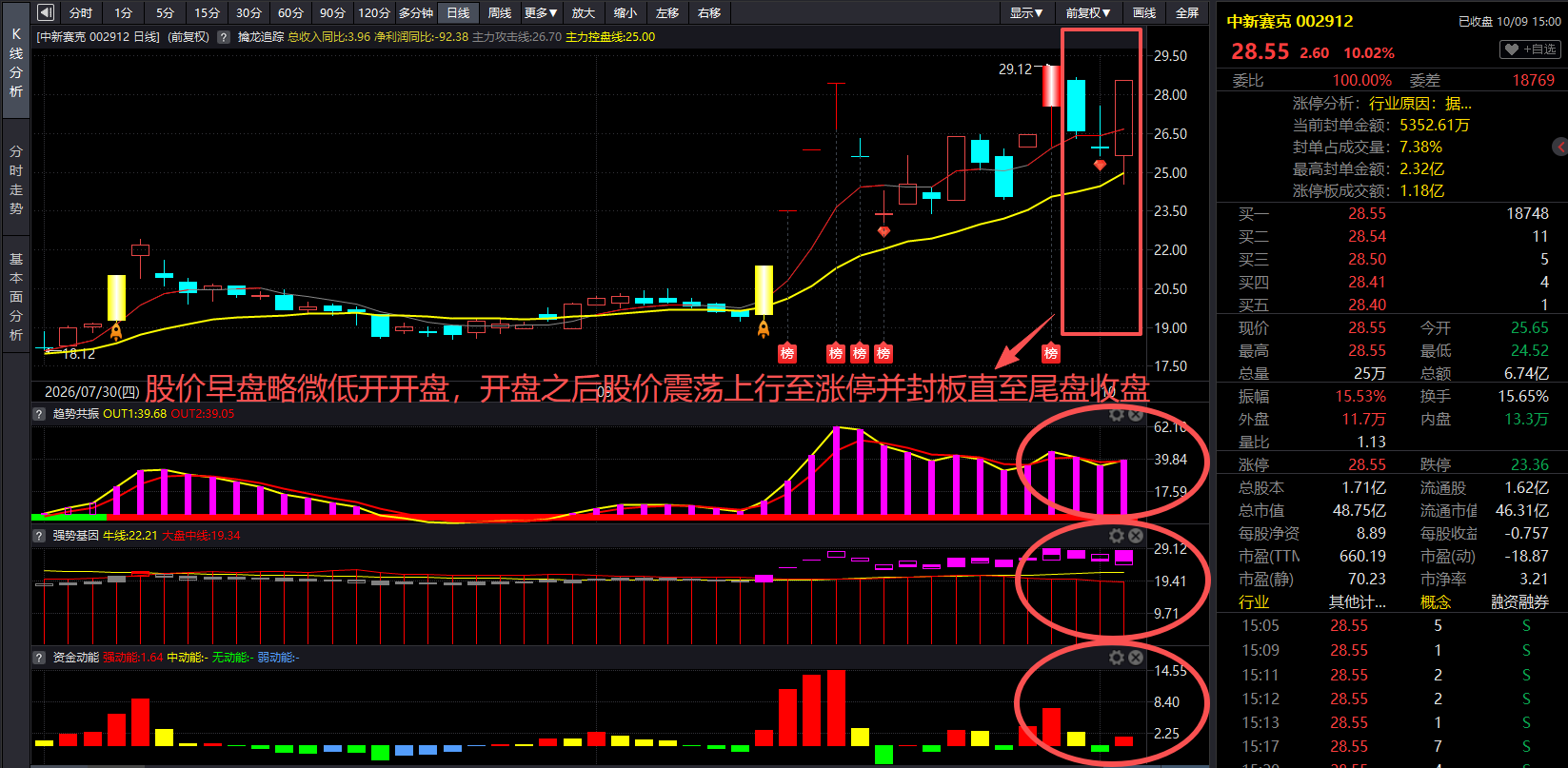Viewport: 1568px width, 768px height.
Task: Open help for the 强势基因 indicator
Action: 40,536
